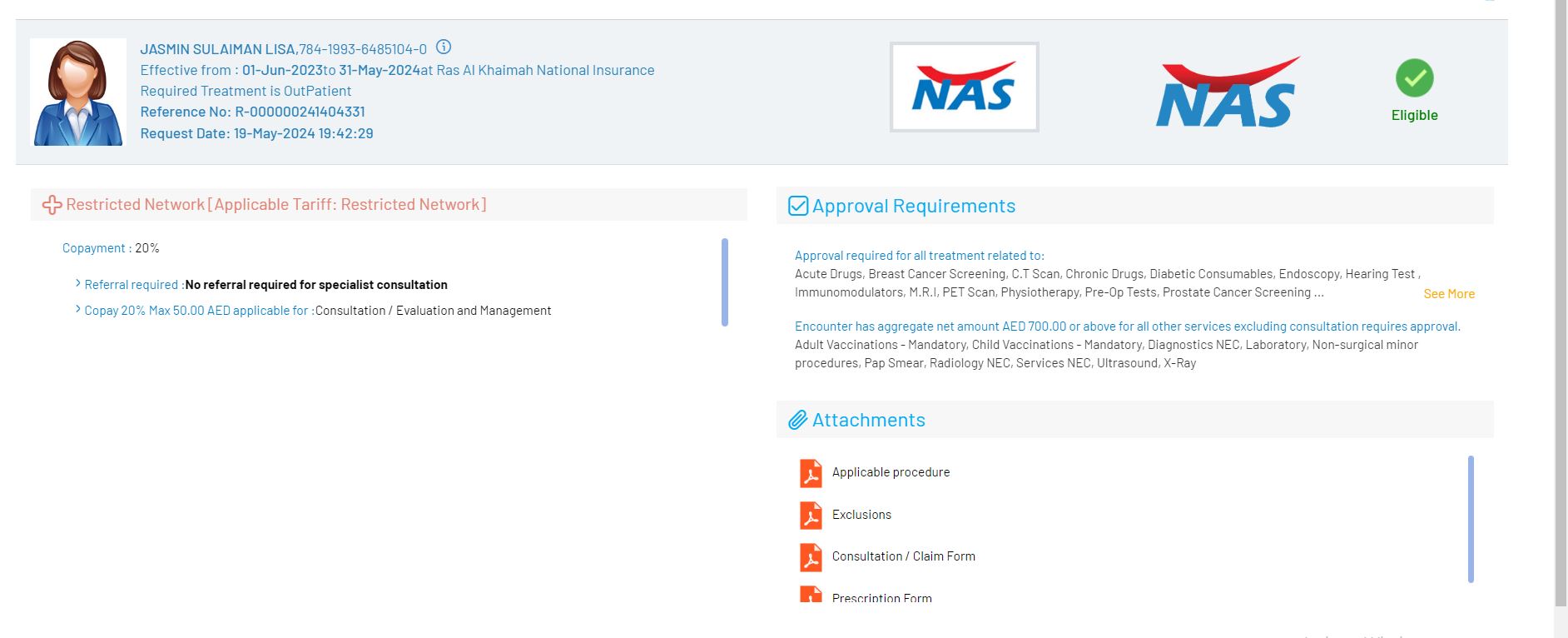
Task: Click the info icon beside the member ID
Action: point(444,47)
